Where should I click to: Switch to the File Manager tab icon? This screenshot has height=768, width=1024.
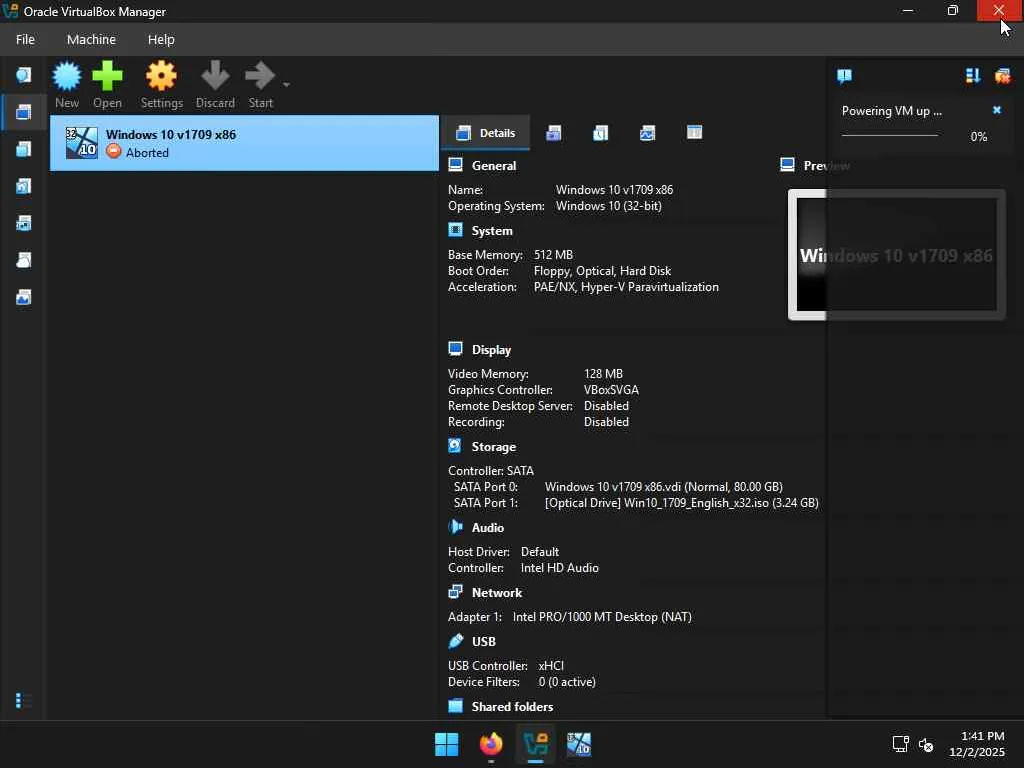point(694,133)
